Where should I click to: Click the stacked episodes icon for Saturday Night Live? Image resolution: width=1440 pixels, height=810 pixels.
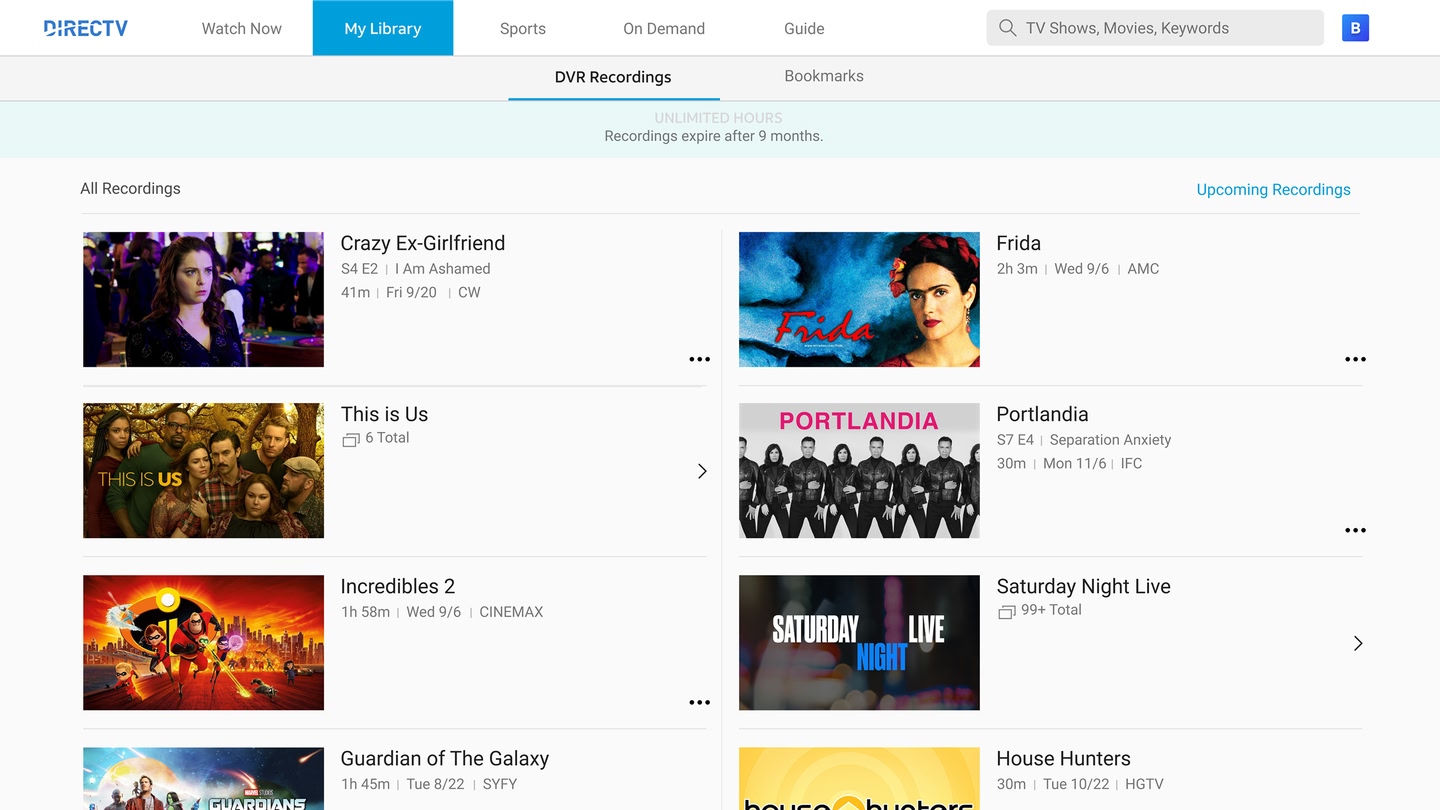click(x=1006, y=611)
